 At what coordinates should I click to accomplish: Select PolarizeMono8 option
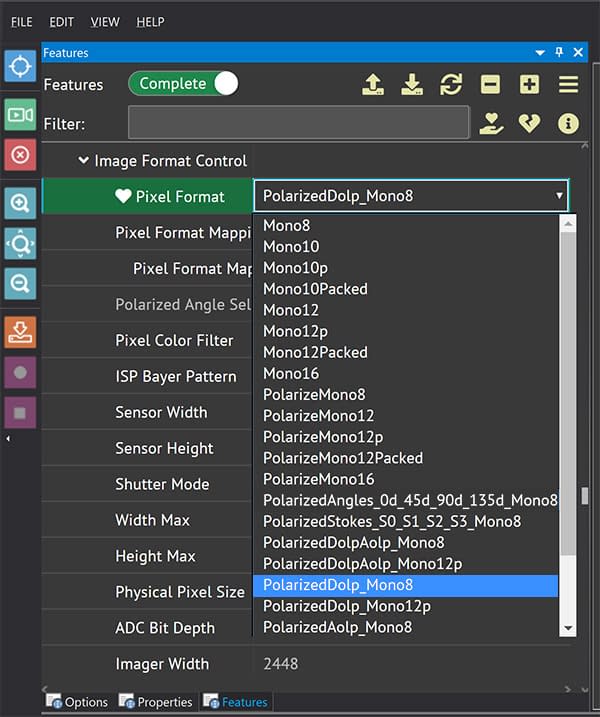[x=406, y=394]
